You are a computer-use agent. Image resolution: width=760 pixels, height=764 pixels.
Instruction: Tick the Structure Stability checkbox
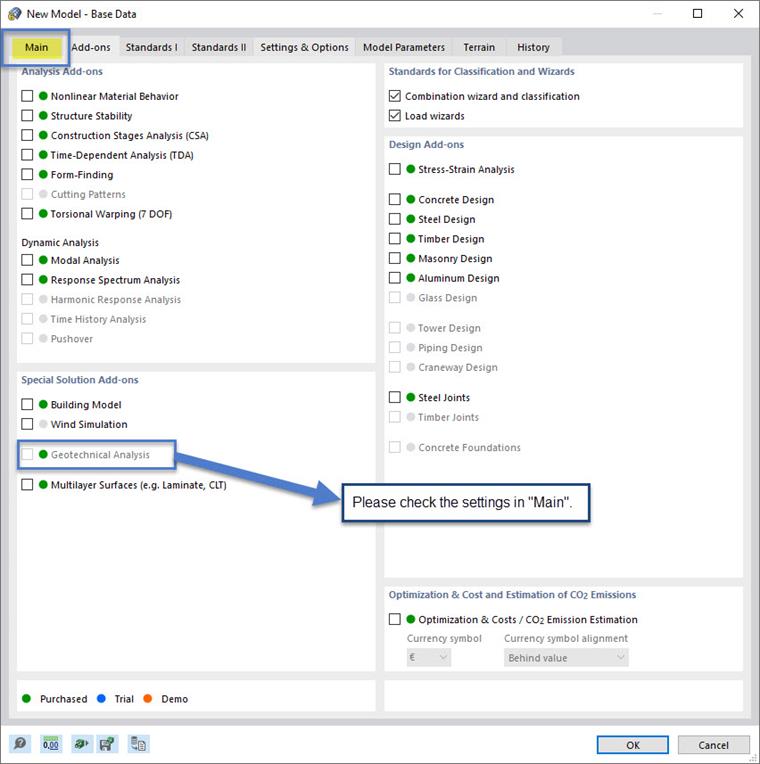click(x=27, y=115)
